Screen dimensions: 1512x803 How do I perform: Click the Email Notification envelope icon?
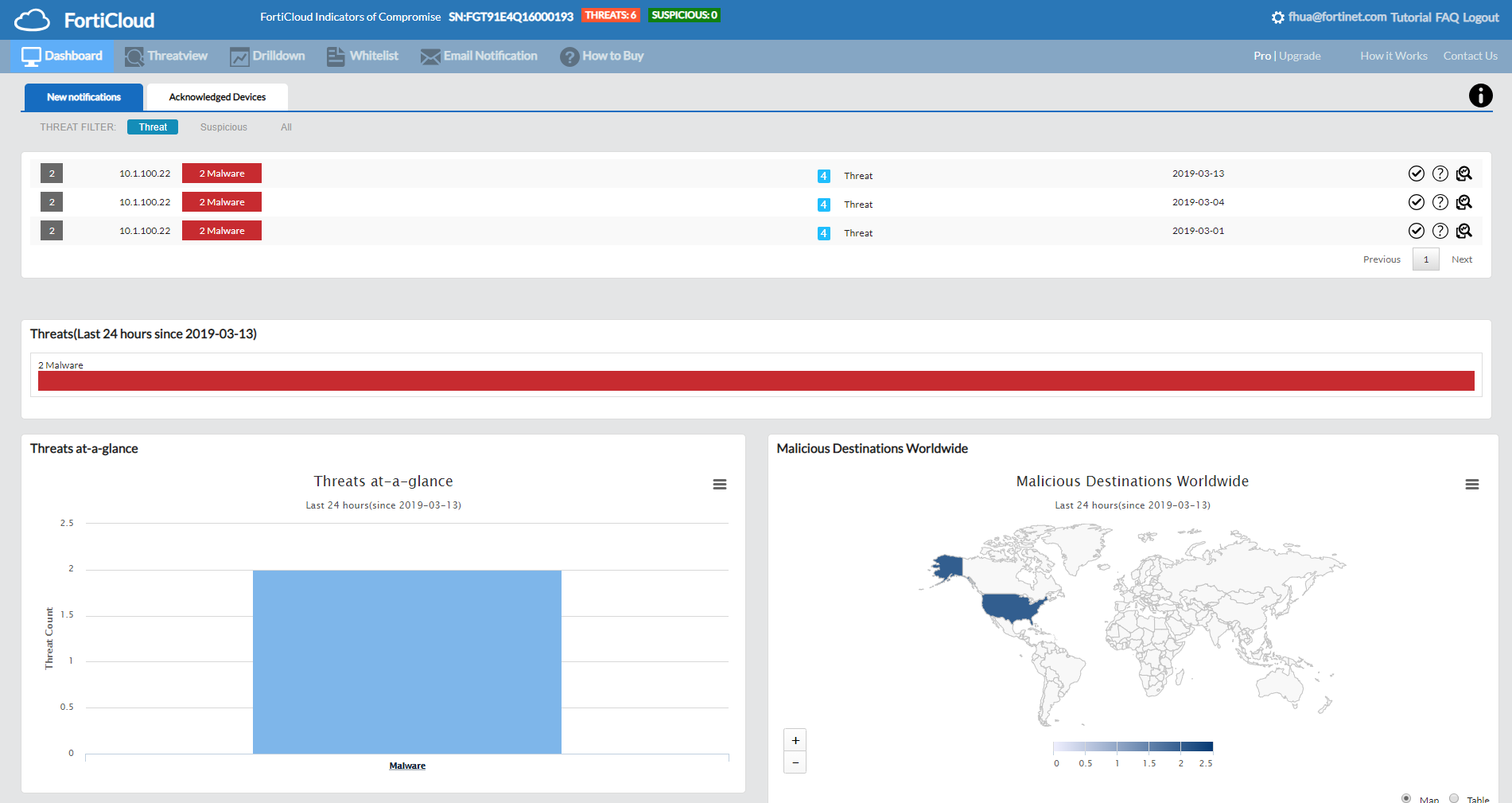coord(430,57)
